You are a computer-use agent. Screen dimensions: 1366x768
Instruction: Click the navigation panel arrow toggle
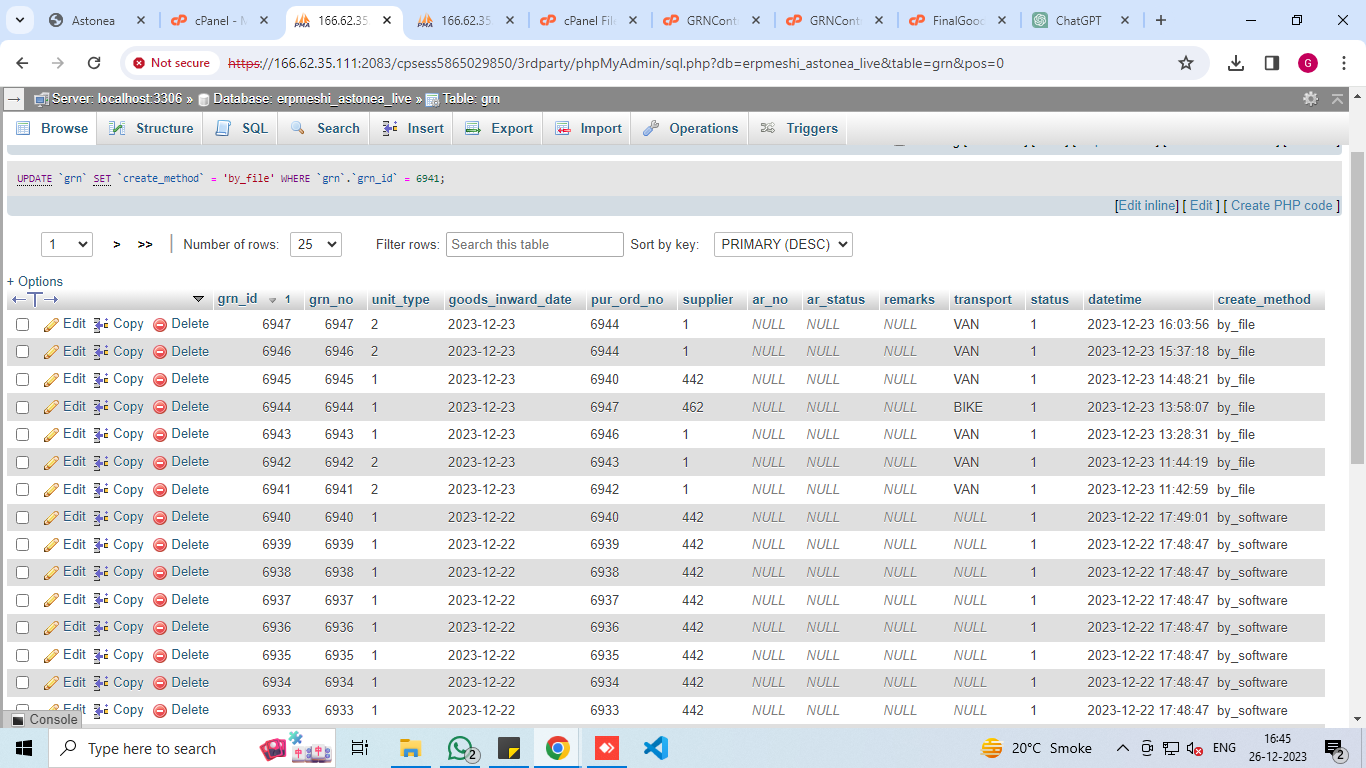coord(14,98)
